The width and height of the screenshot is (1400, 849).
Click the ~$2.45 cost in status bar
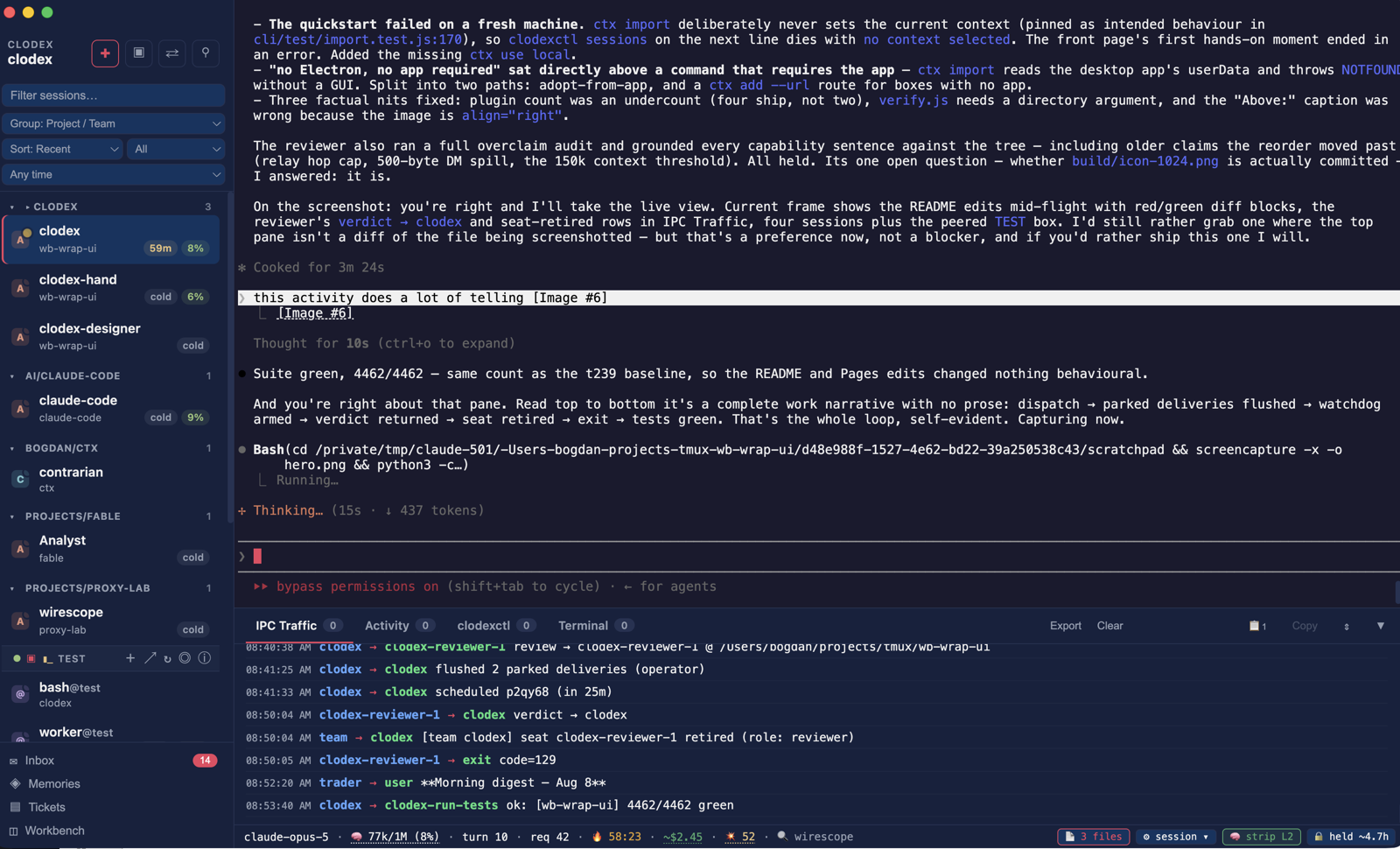tap(682, 837)
